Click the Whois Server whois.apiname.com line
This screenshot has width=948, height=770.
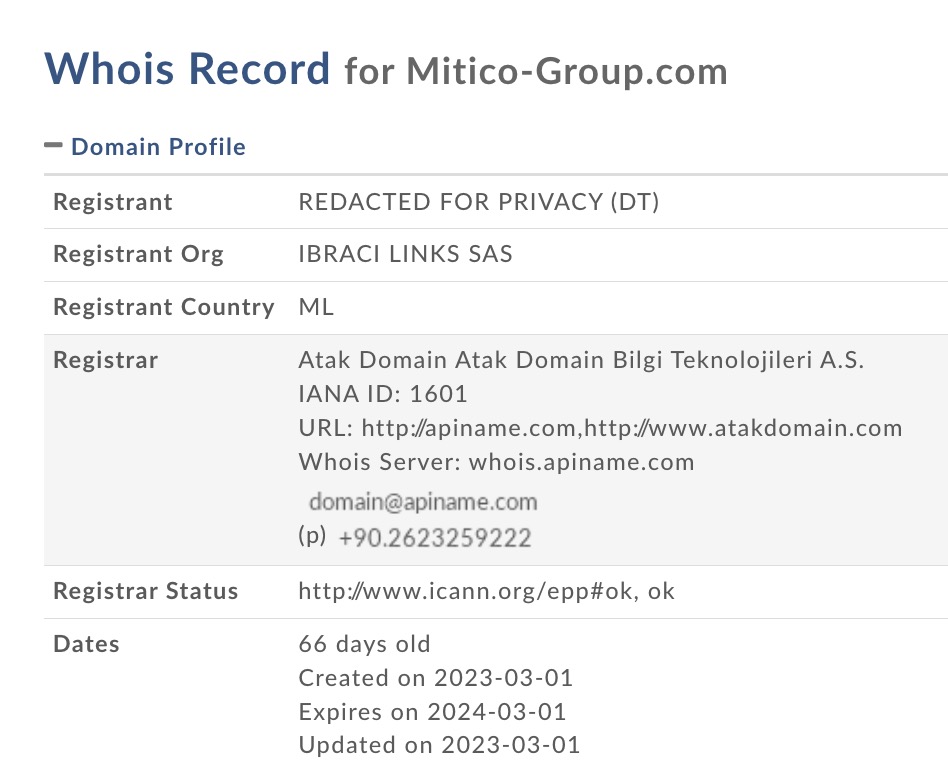[x=496, y=462]
